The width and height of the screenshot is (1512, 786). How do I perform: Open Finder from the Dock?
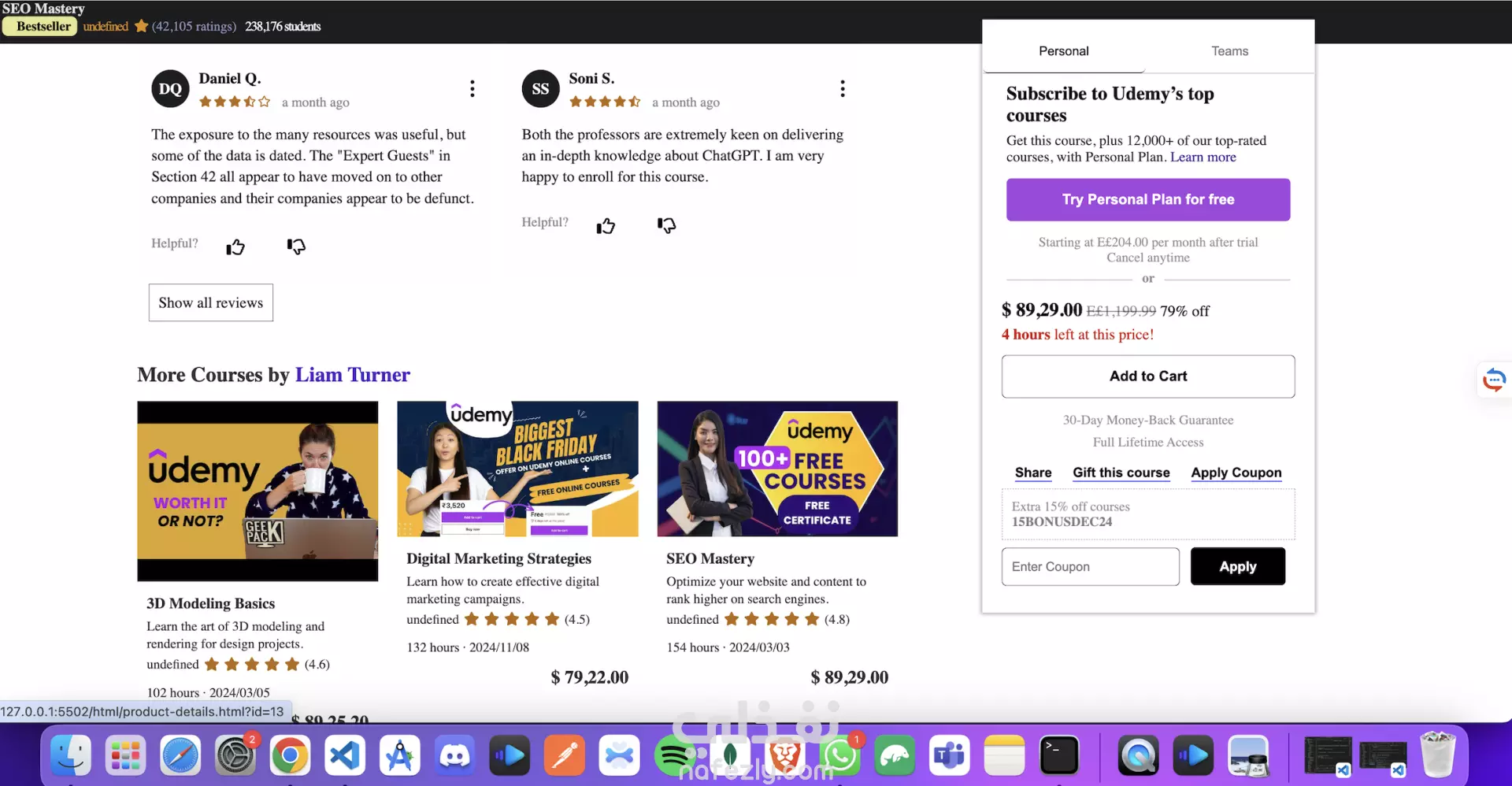71,755
